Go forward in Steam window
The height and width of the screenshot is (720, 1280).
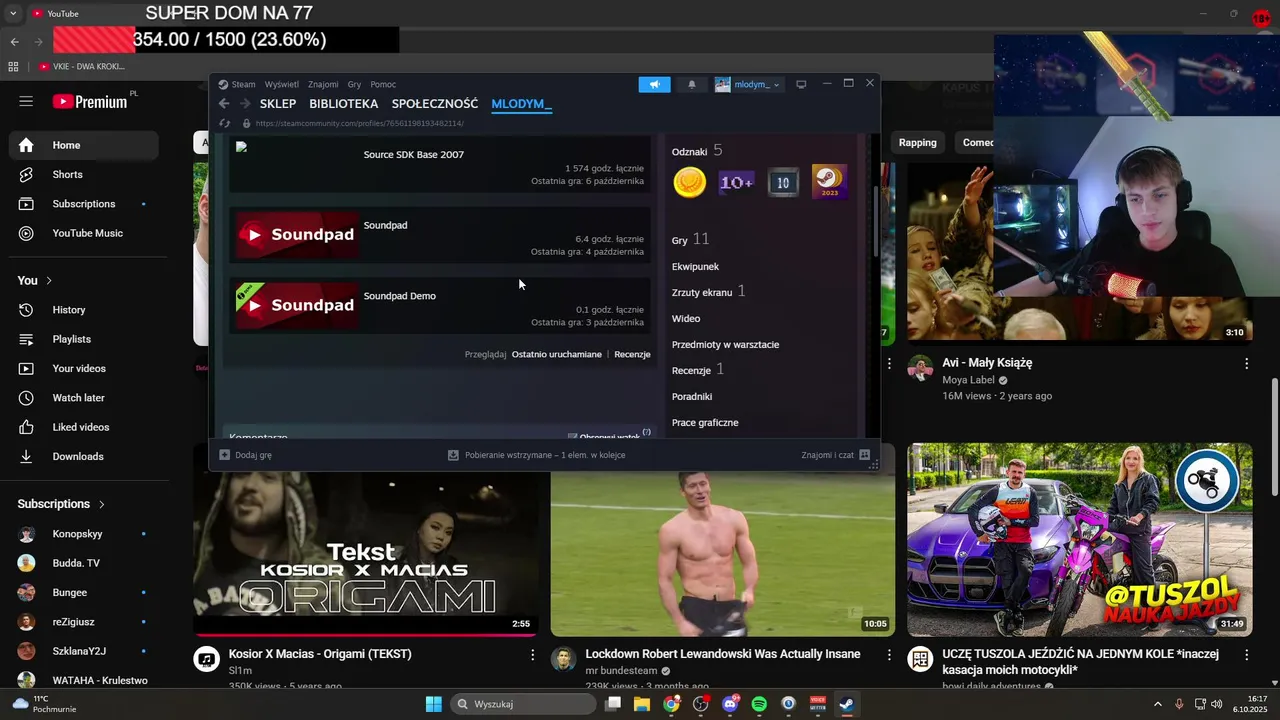pyautogui.click(x=244, y=104)
